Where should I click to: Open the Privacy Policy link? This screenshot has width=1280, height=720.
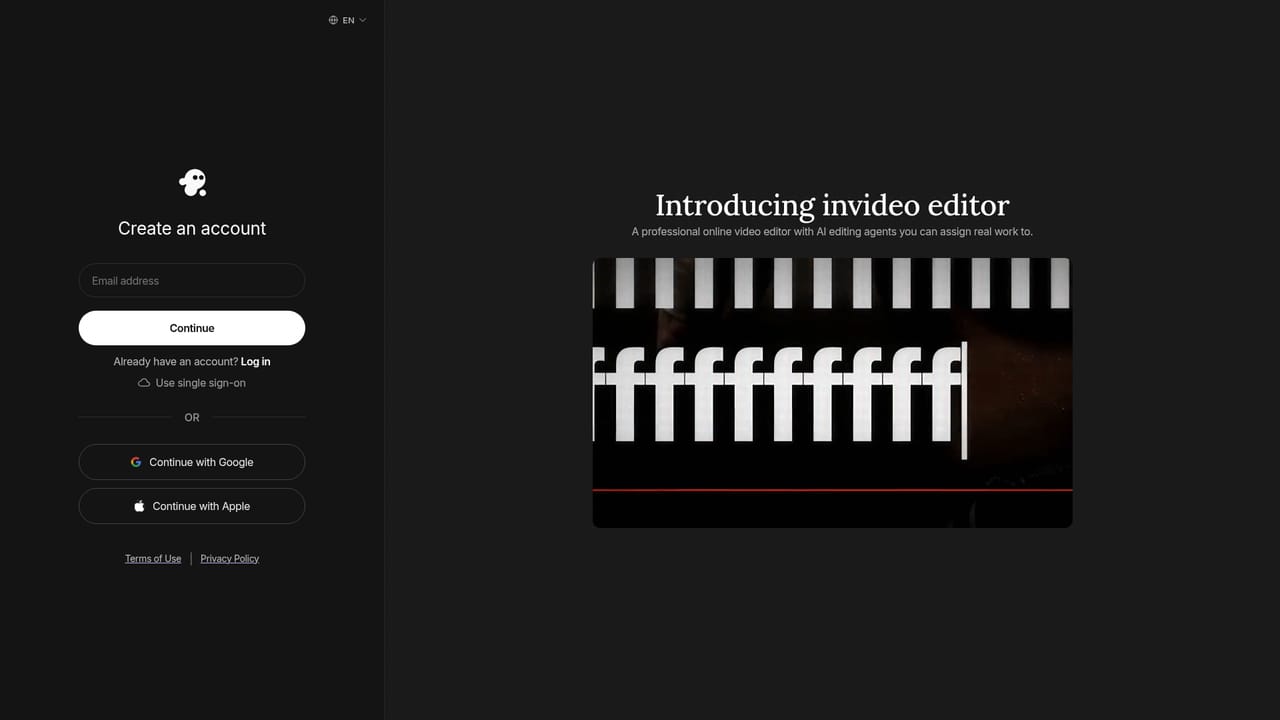pos(230,559)
